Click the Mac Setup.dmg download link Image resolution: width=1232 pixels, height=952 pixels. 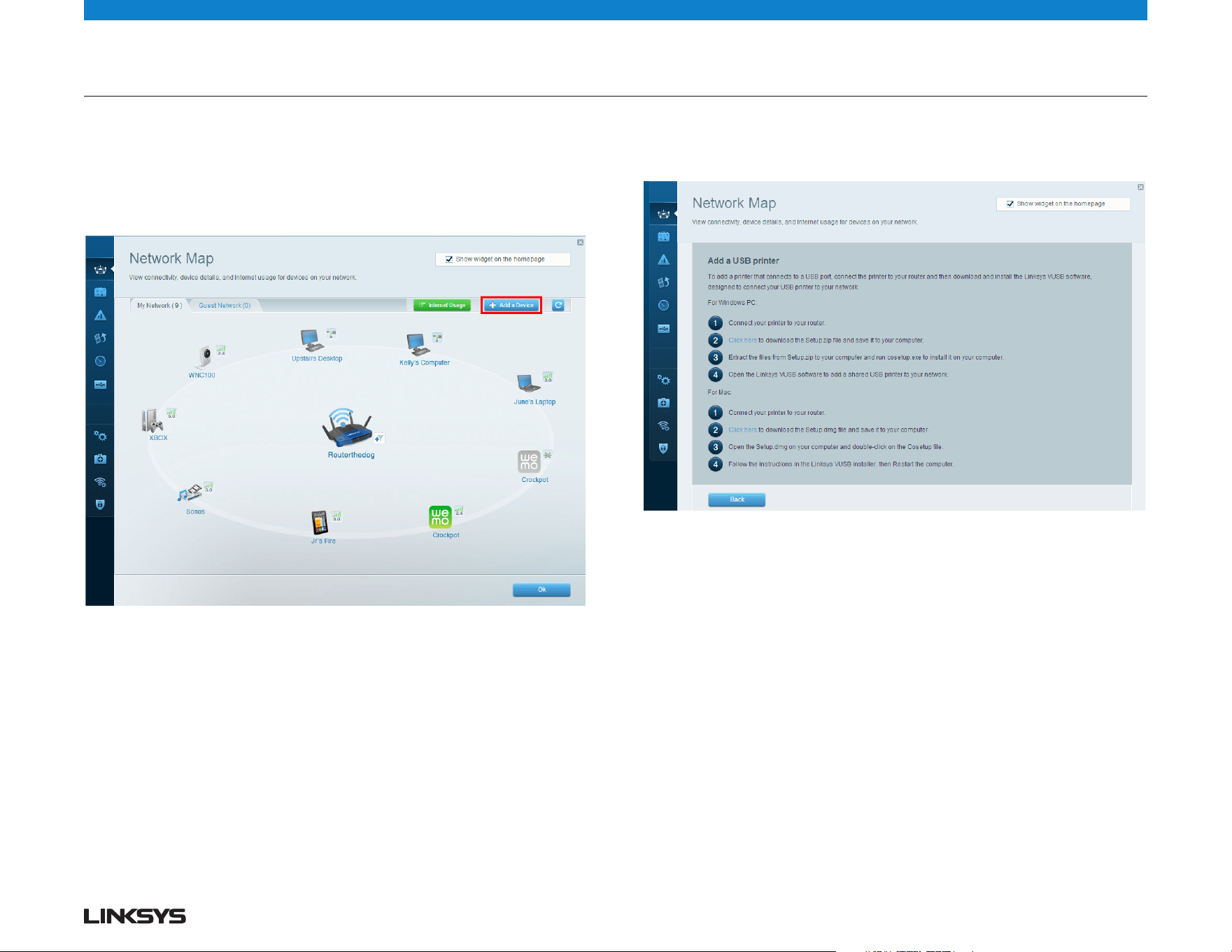[742, 430]
